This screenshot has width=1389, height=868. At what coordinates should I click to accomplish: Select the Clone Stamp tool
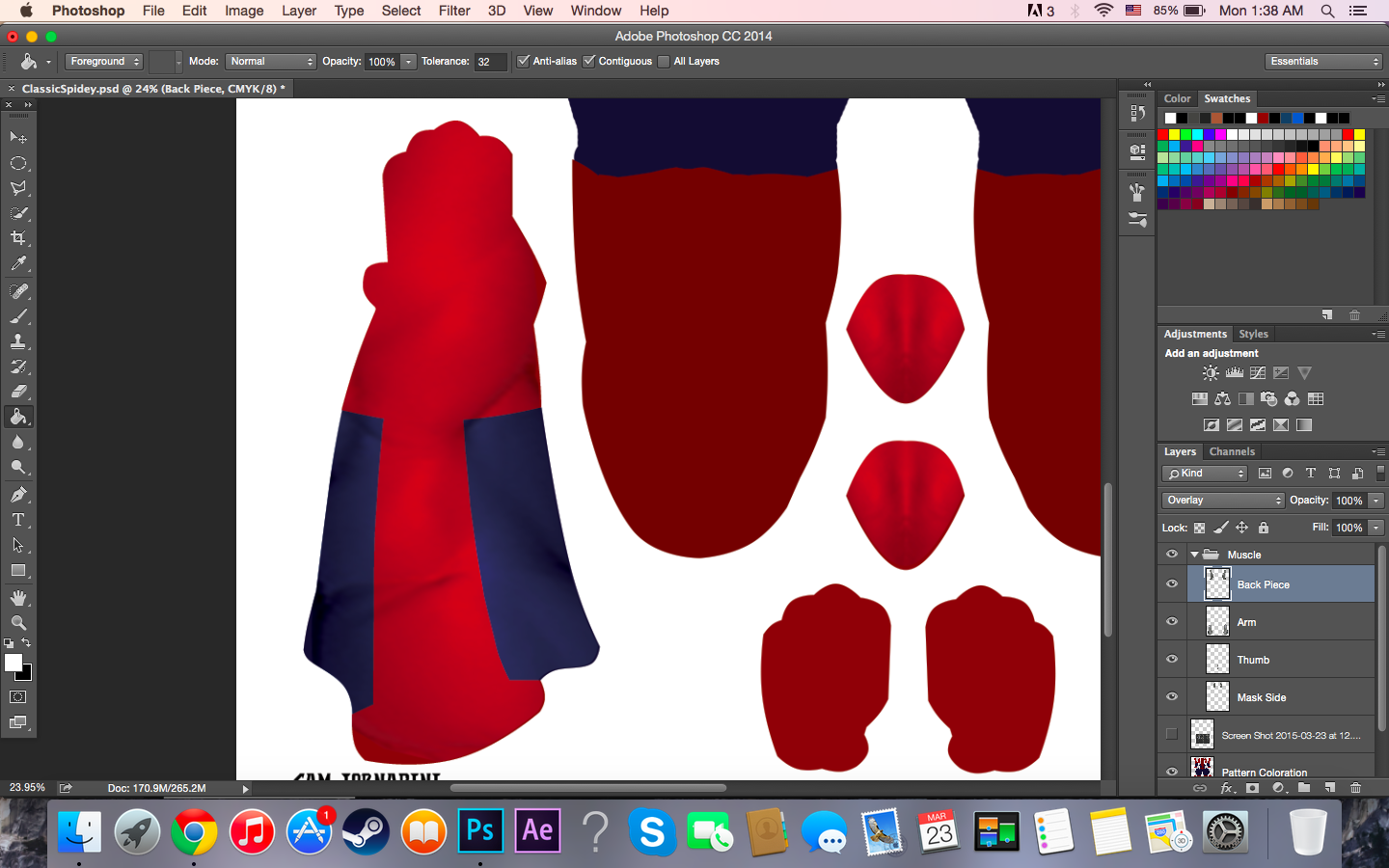coord(18,341)
